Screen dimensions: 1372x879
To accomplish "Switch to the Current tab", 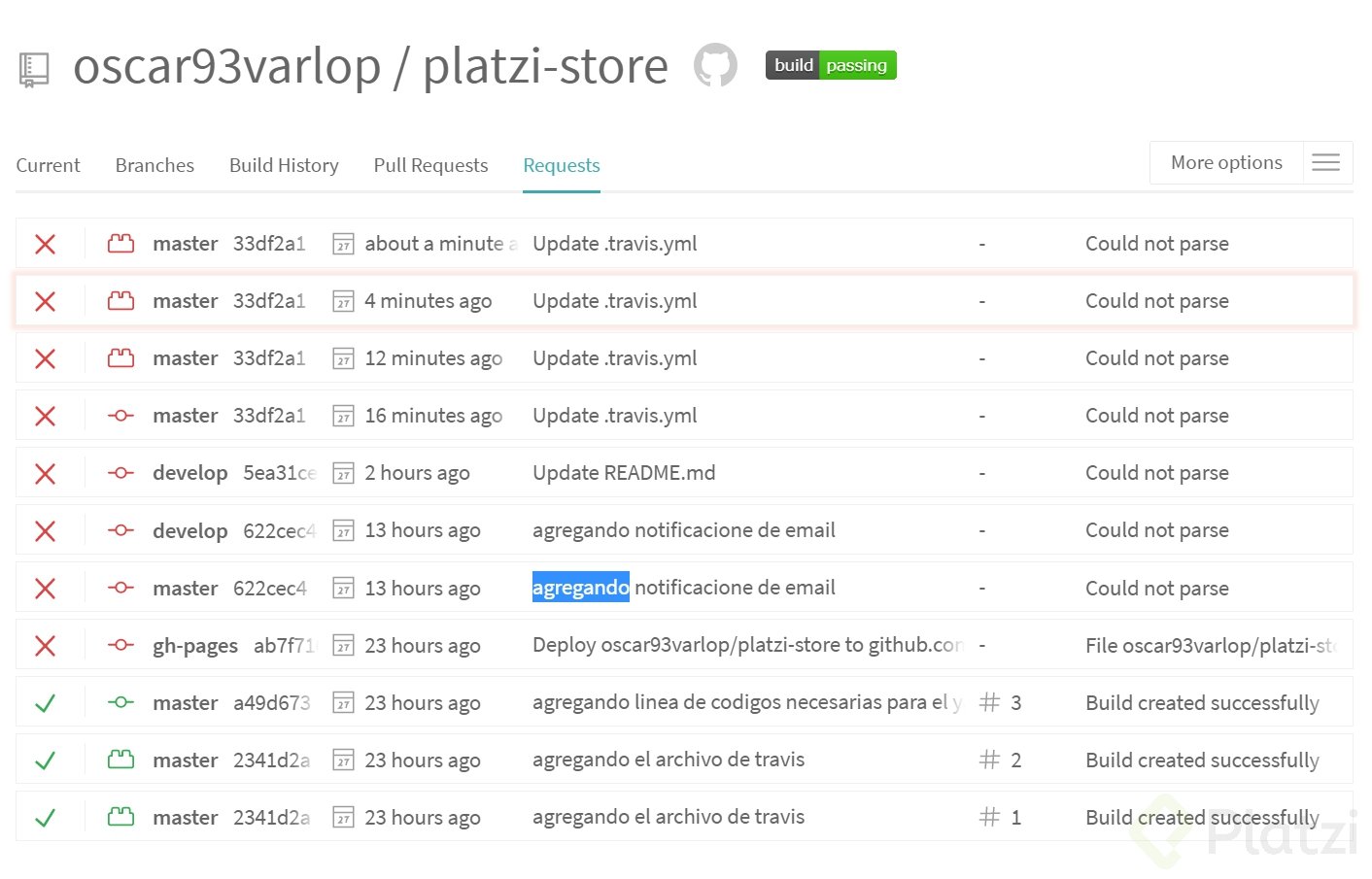I will click(x=48, y=165).
